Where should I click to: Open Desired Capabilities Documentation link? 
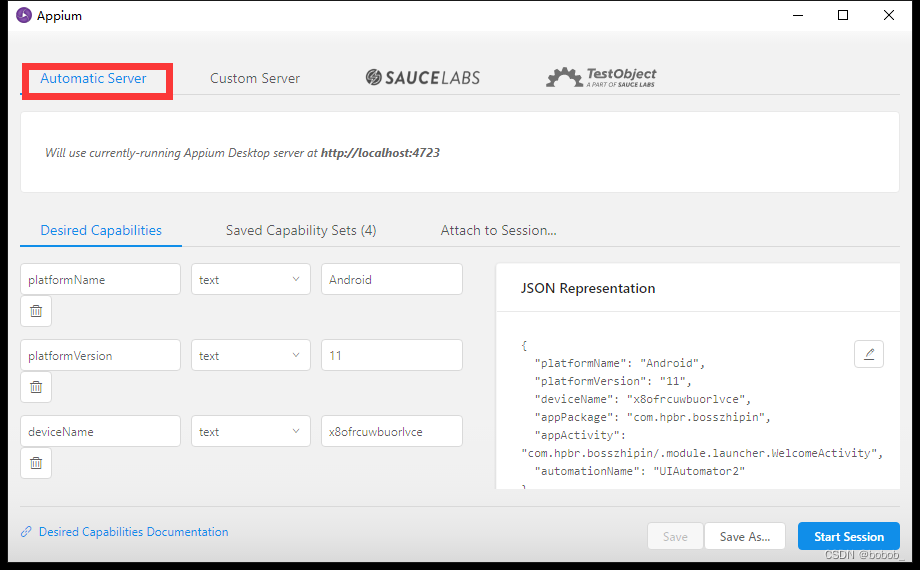click(x=133, y=532)
